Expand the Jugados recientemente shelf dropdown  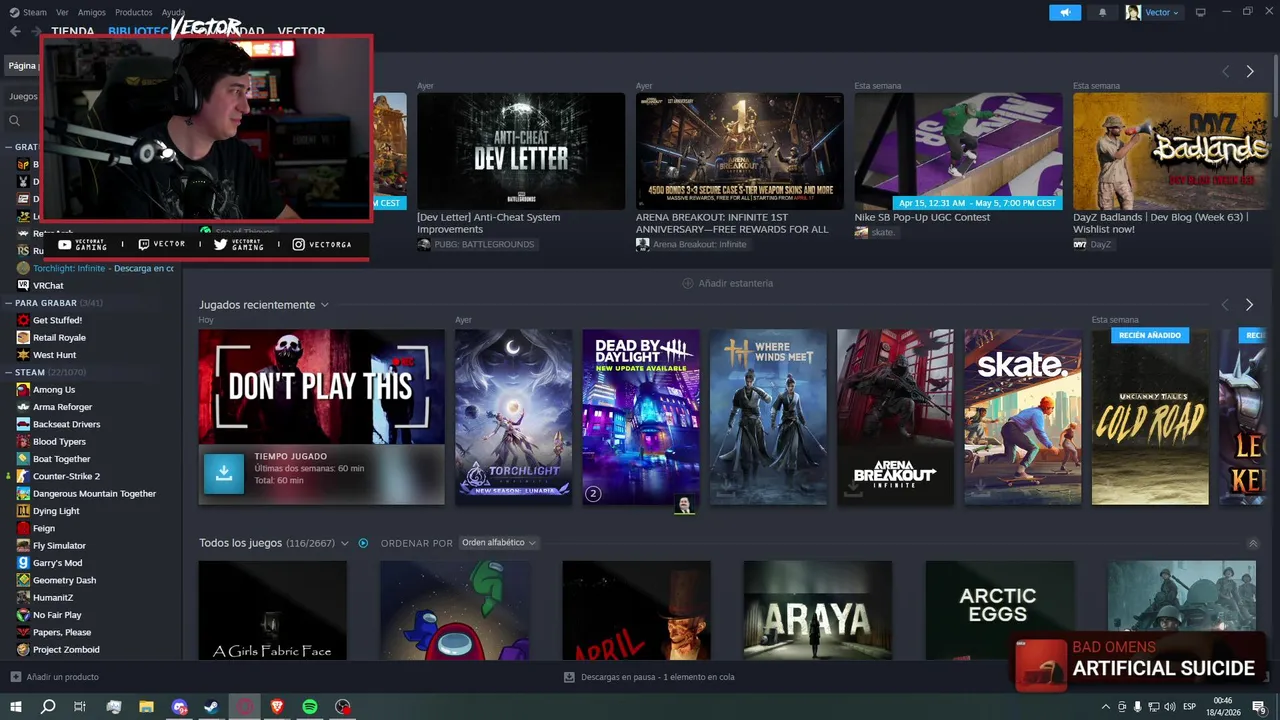click(x=324, y=305)
